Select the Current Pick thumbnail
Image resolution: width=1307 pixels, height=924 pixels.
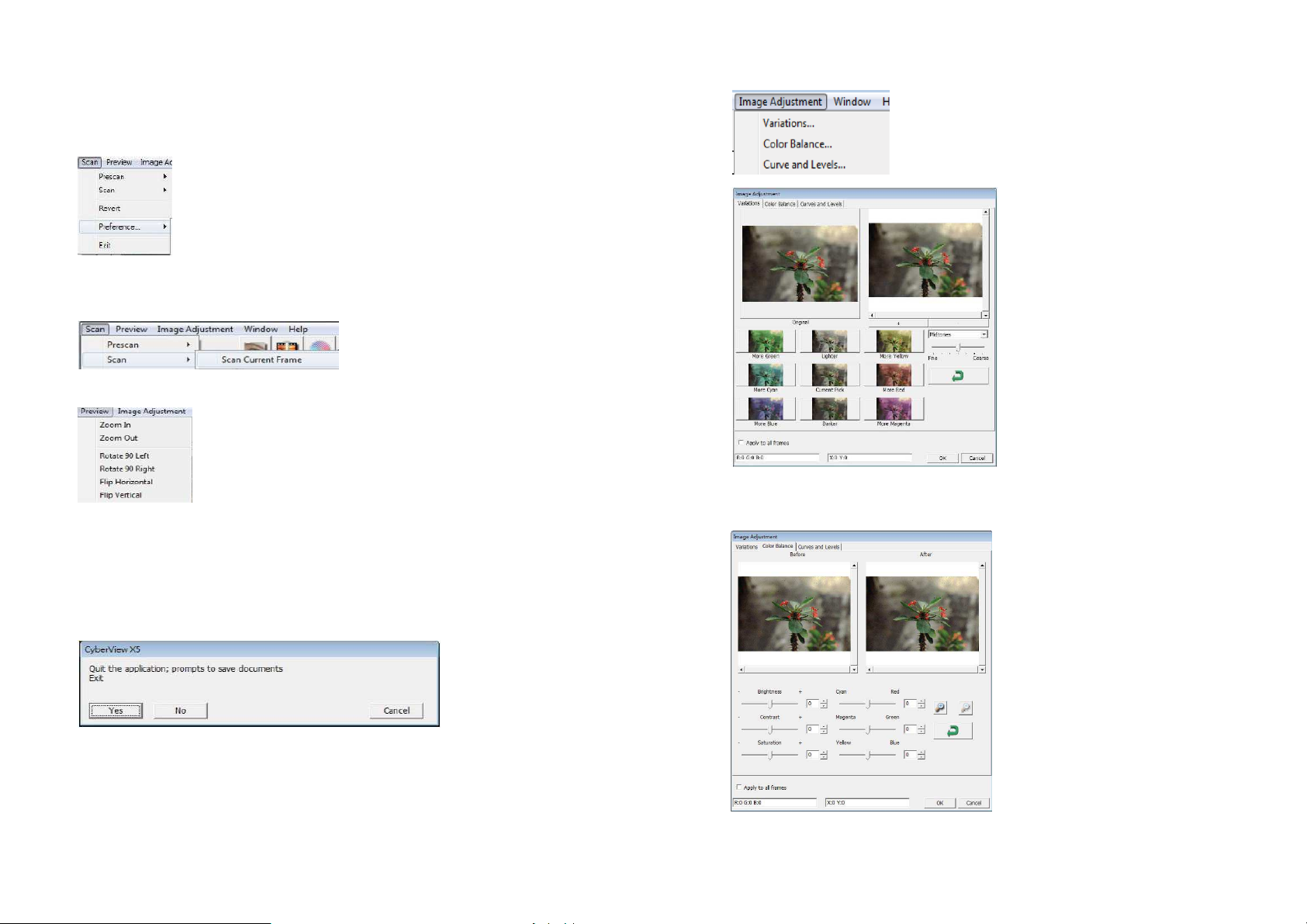(829, 375)
